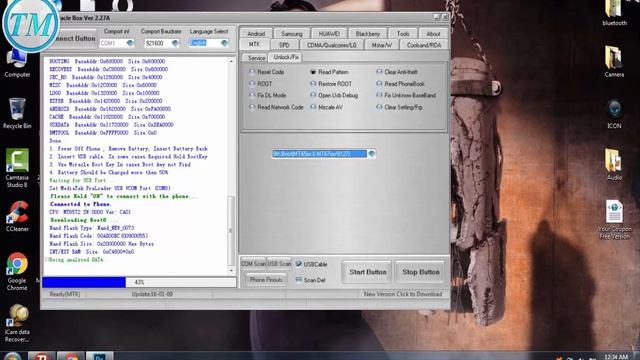Open the Service sub-tab
The image size is (640, 360).
pos(256,58)
